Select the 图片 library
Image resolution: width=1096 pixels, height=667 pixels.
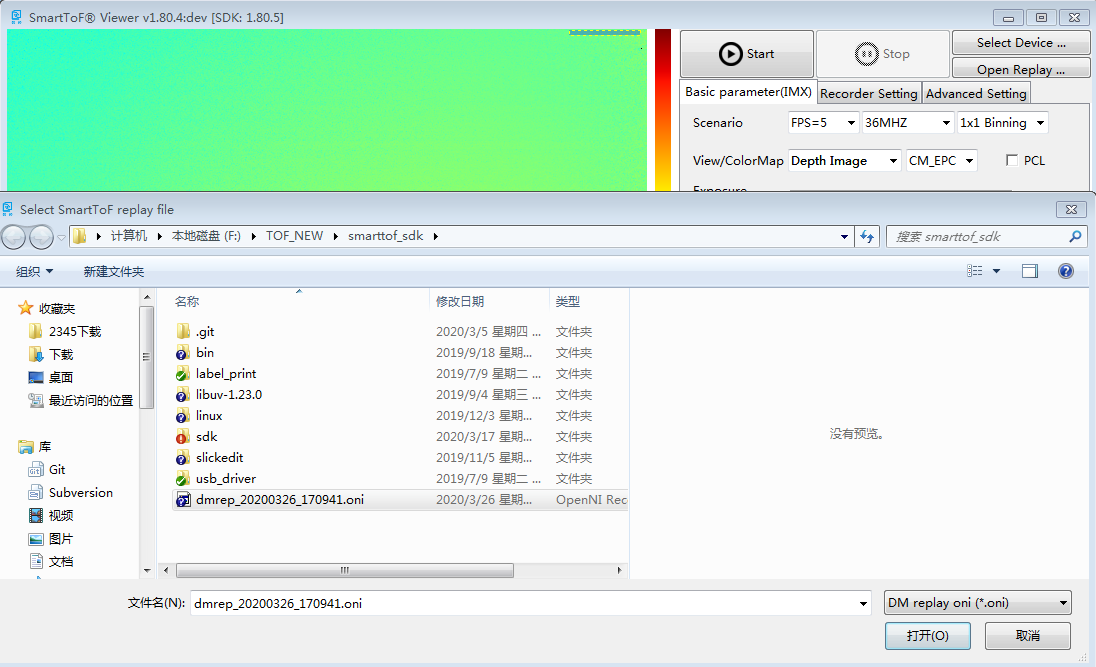tap(61, 539)
